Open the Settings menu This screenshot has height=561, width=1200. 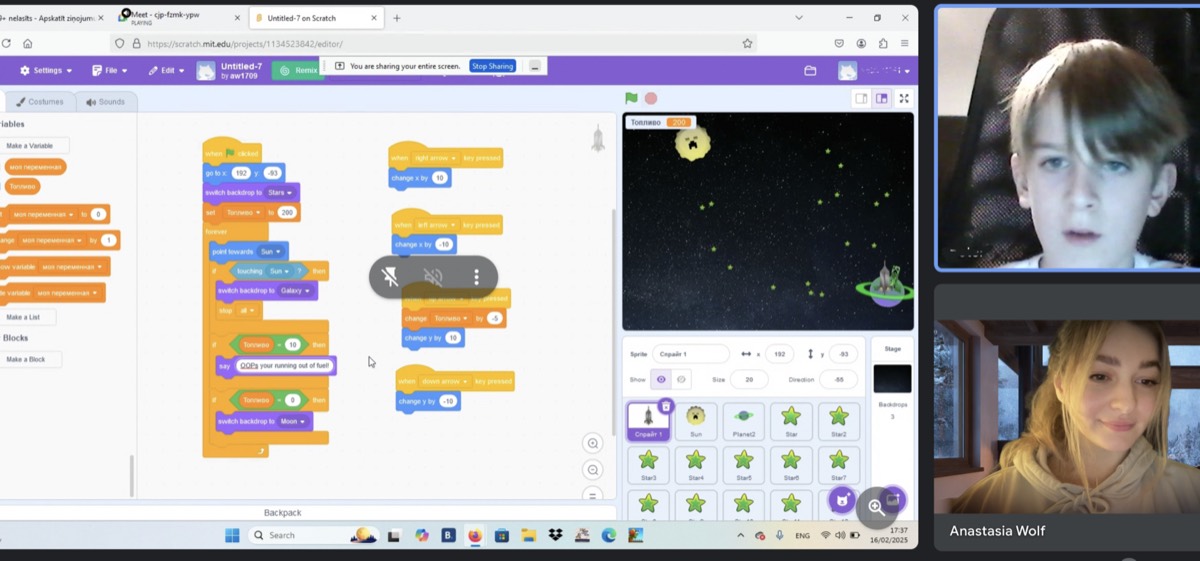coord(46,70)
